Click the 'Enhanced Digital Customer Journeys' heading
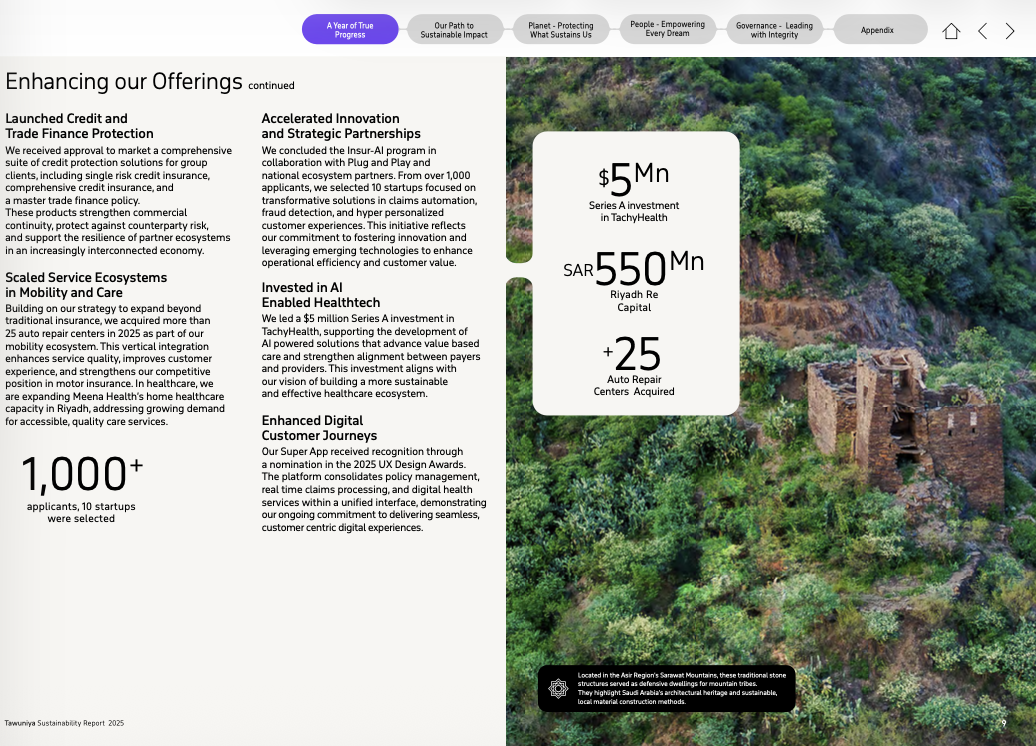Viewport: 1036px width, 746px height. coord(319,428)
